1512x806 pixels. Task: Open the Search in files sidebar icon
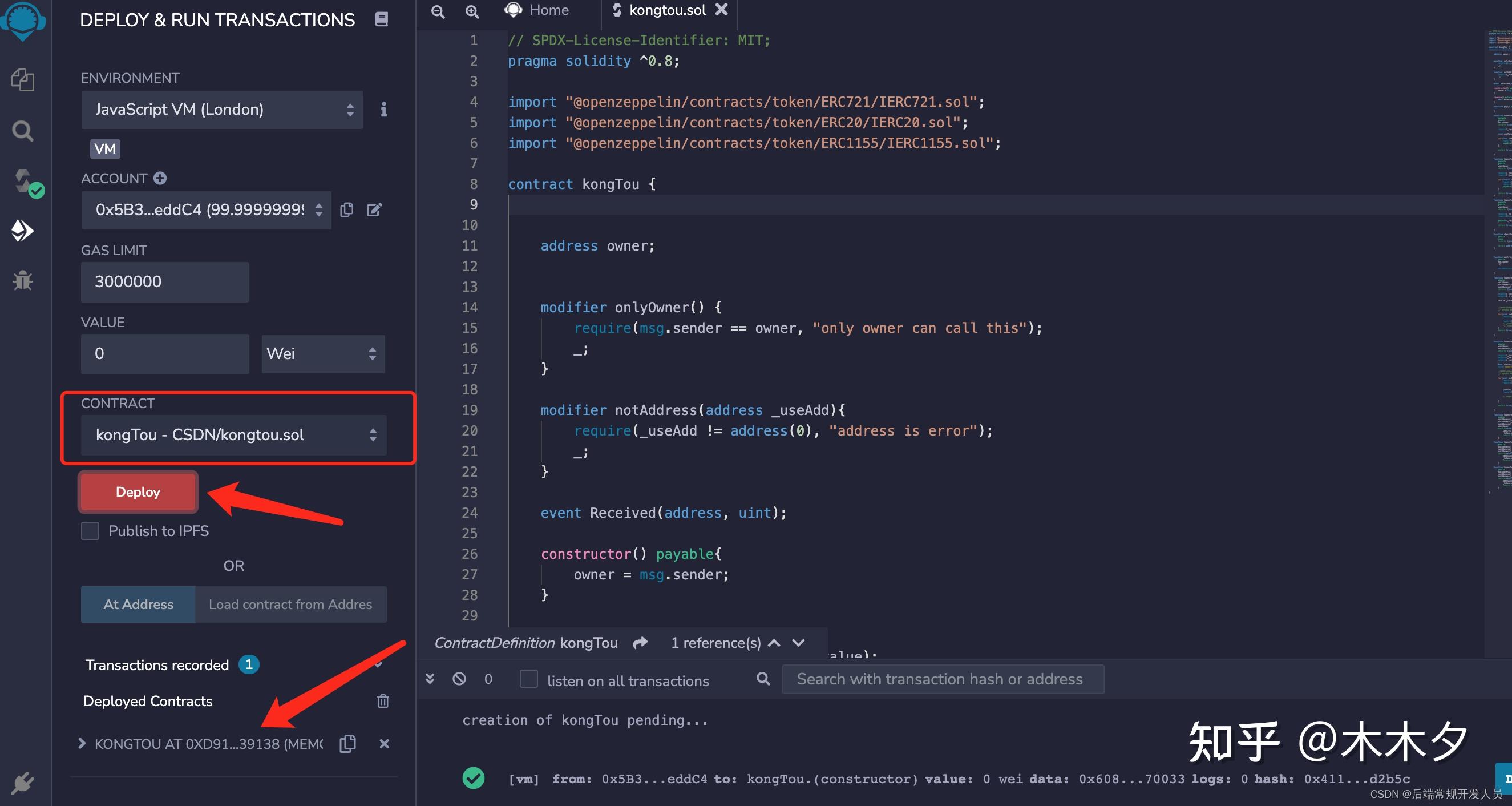point(23,130)
